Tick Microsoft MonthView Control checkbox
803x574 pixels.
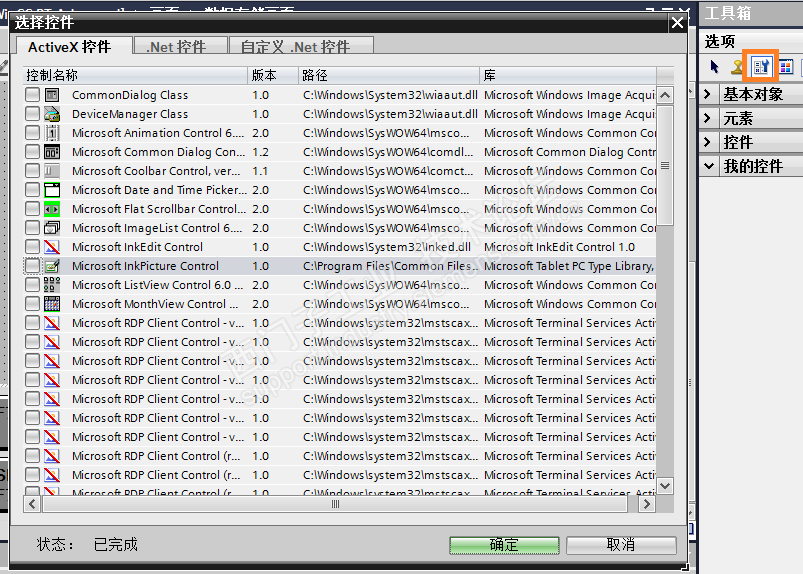[32, 304]
